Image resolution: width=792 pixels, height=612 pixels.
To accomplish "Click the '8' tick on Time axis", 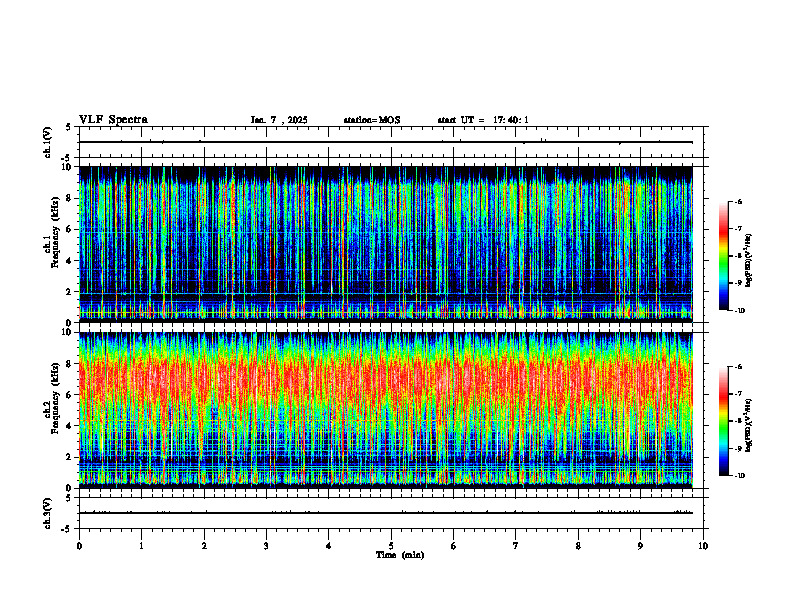I will 578,546.
